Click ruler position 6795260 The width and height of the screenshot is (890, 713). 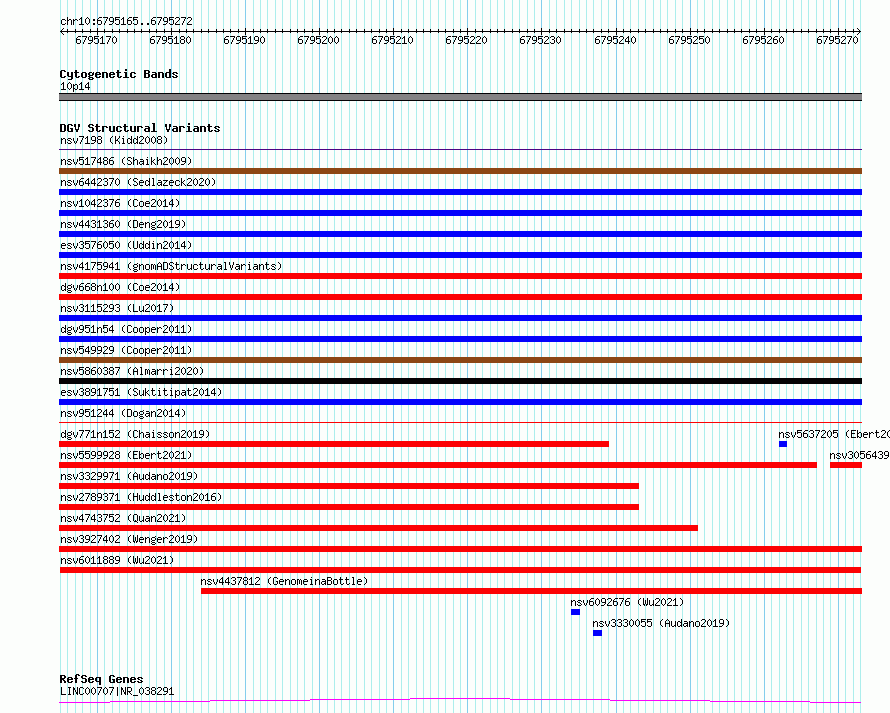(763, 40)
